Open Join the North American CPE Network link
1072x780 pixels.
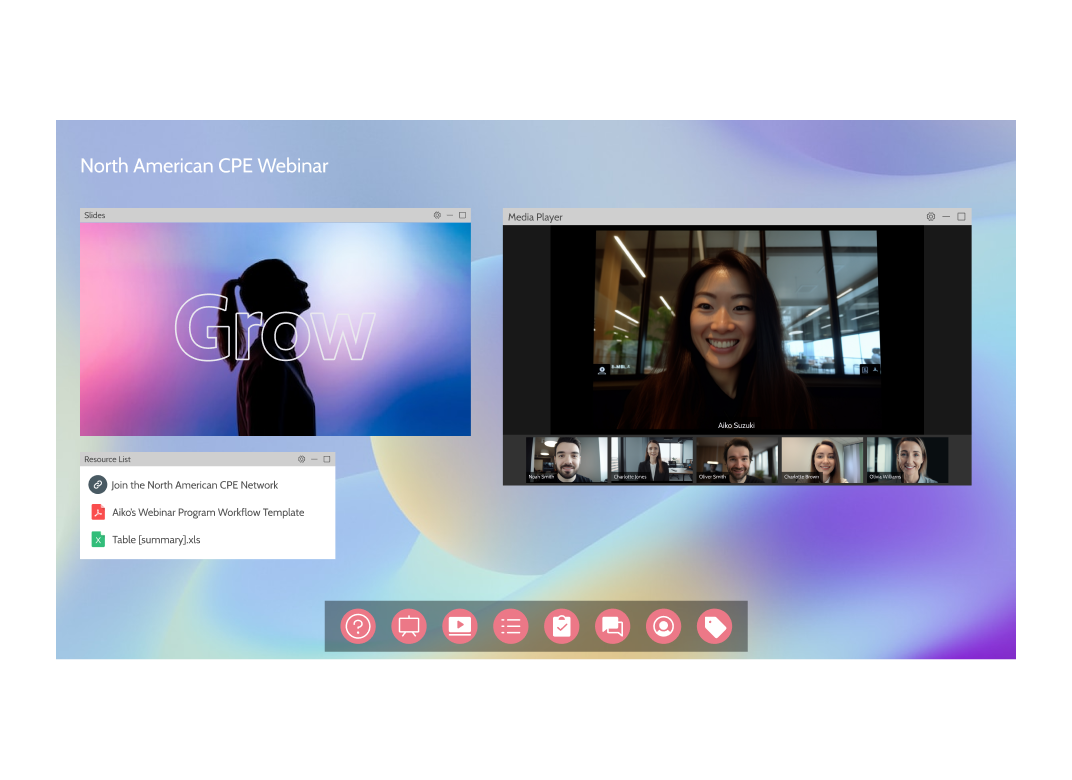click(195, 485)
